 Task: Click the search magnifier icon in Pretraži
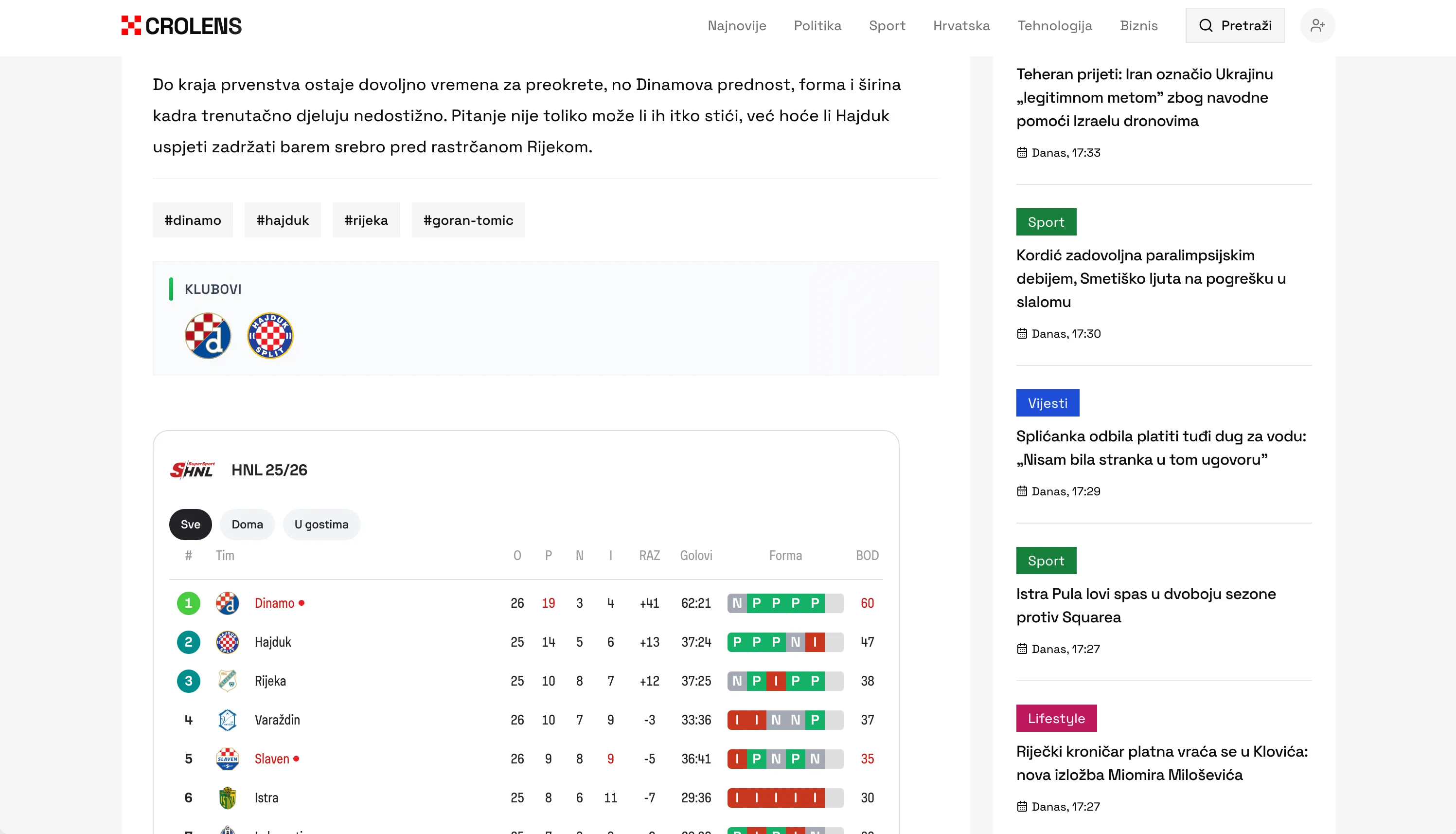pyautogui.click(x=1207, y=25)
